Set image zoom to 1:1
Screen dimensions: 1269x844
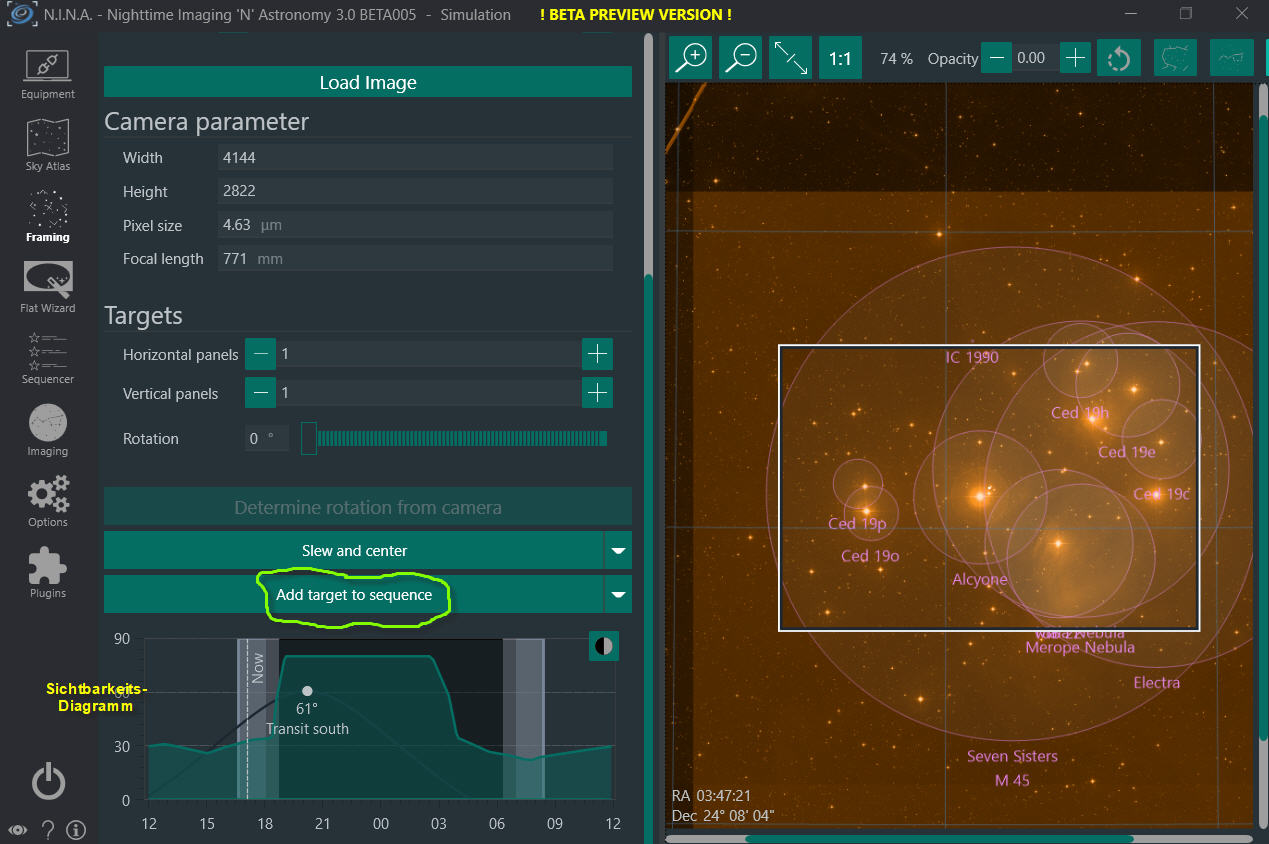click(x=840, y=58)
